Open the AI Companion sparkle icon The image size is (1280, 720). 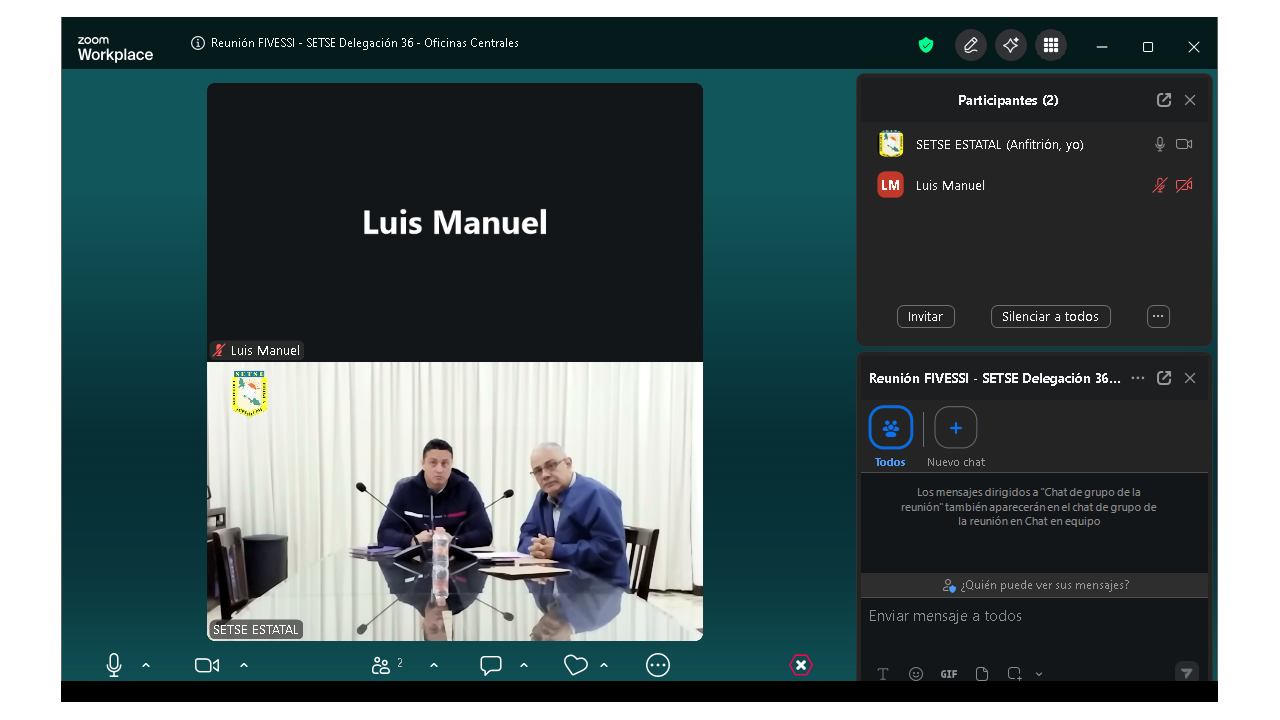1011,45
